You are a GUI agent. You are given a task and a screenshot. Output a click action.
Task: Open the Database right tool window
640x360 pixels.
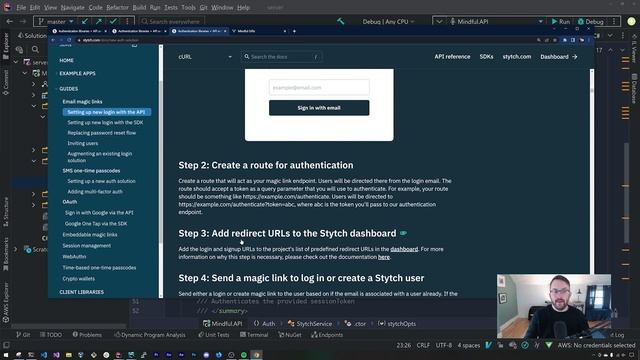tap(634, 88)
